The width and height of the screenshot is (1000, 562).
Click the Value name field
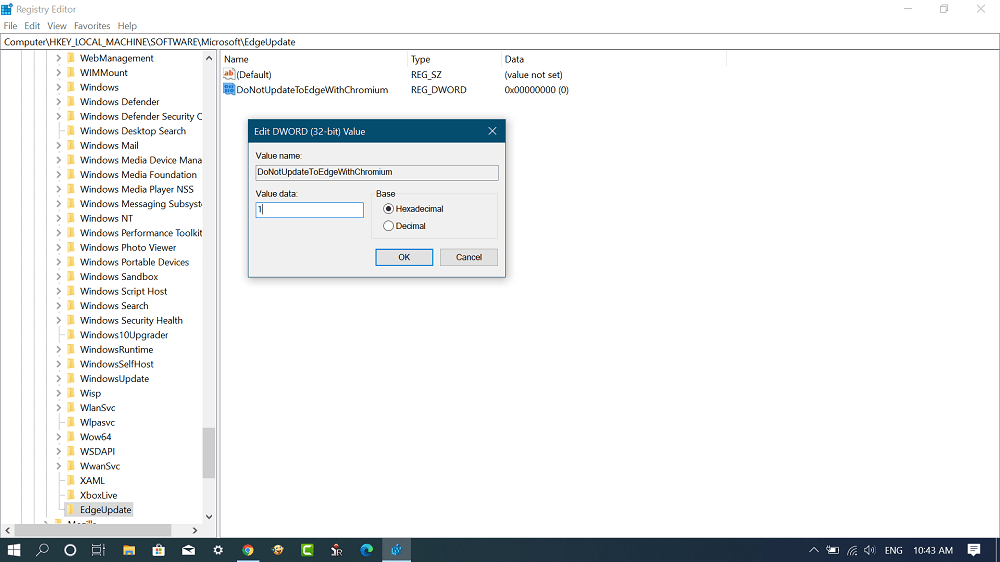point(377,172)
